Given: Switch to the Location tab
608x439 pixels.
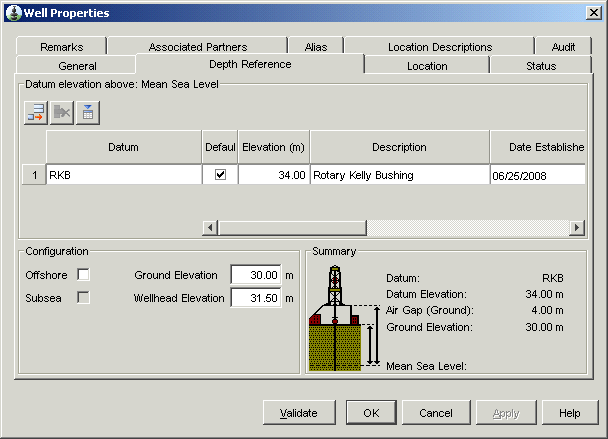Looking at the screenshot, I should coord(427,65).
